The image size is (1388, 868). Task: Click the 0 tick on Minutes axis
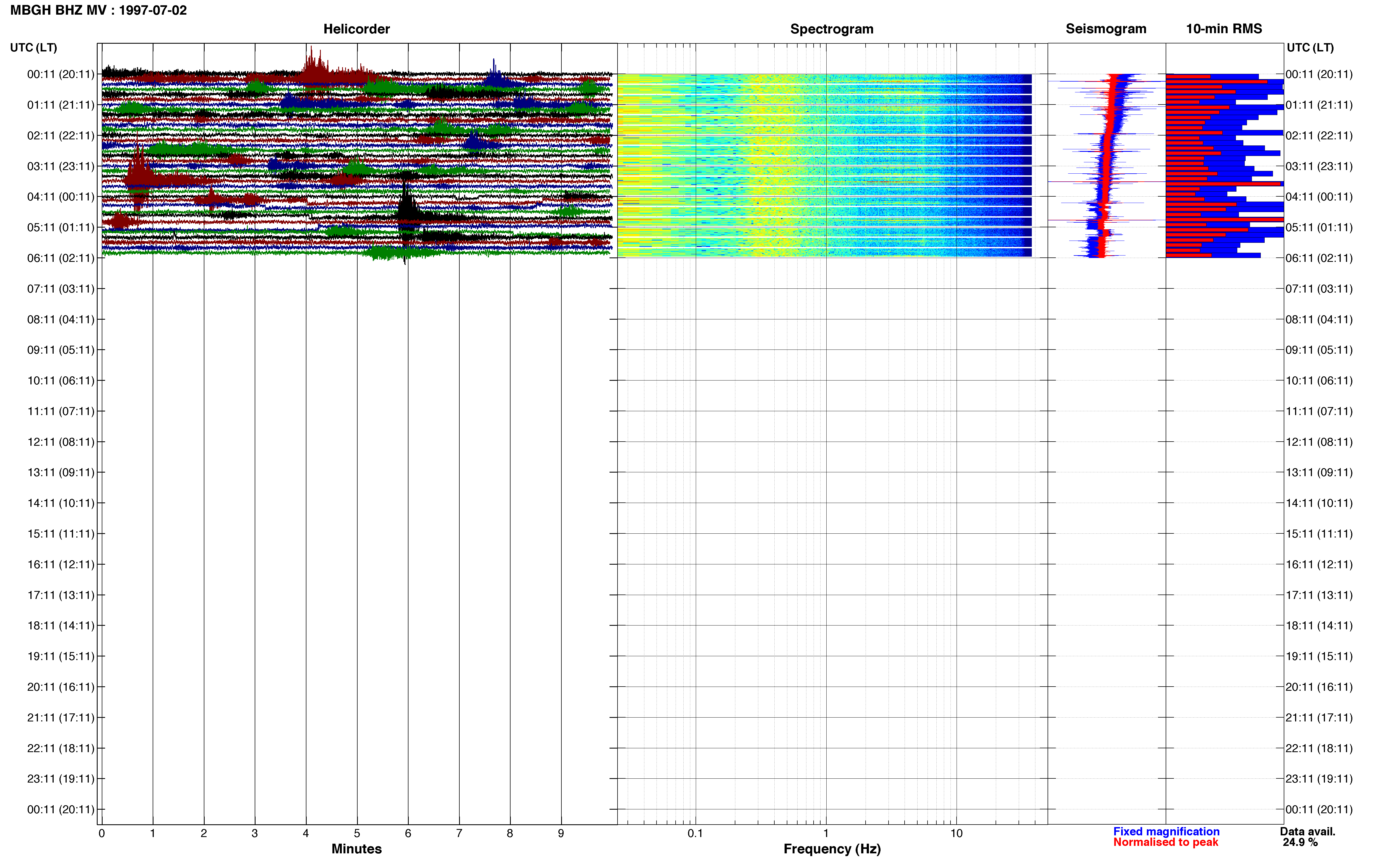(x=101, y=833)
